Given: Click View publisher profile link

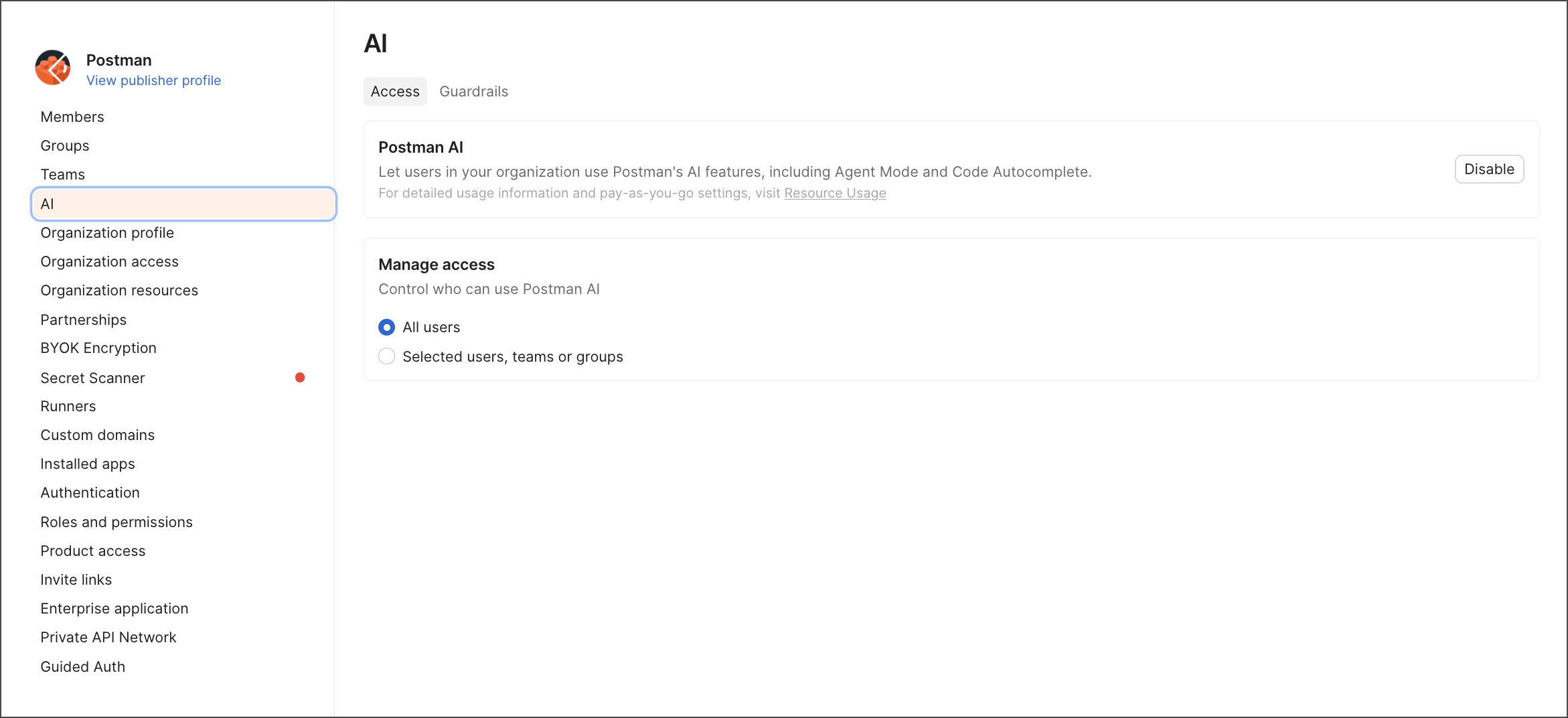Looking at the screenshot, I should click(x=153, y=80).
